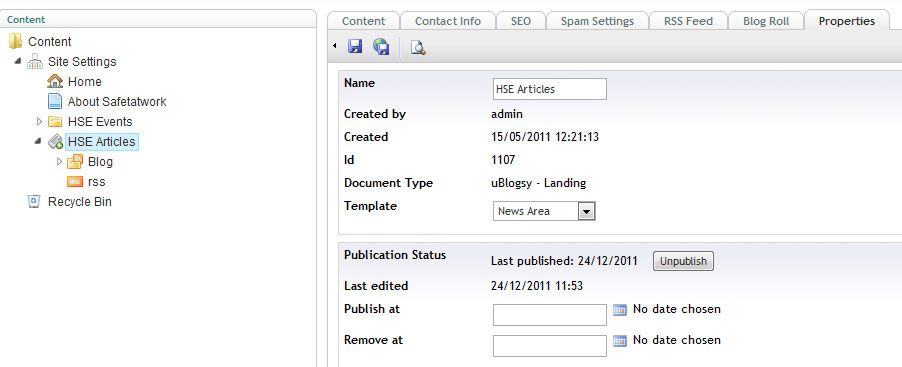902x367 pixels.
Task: Click the Blog folder icon
Action: (75, 162)
